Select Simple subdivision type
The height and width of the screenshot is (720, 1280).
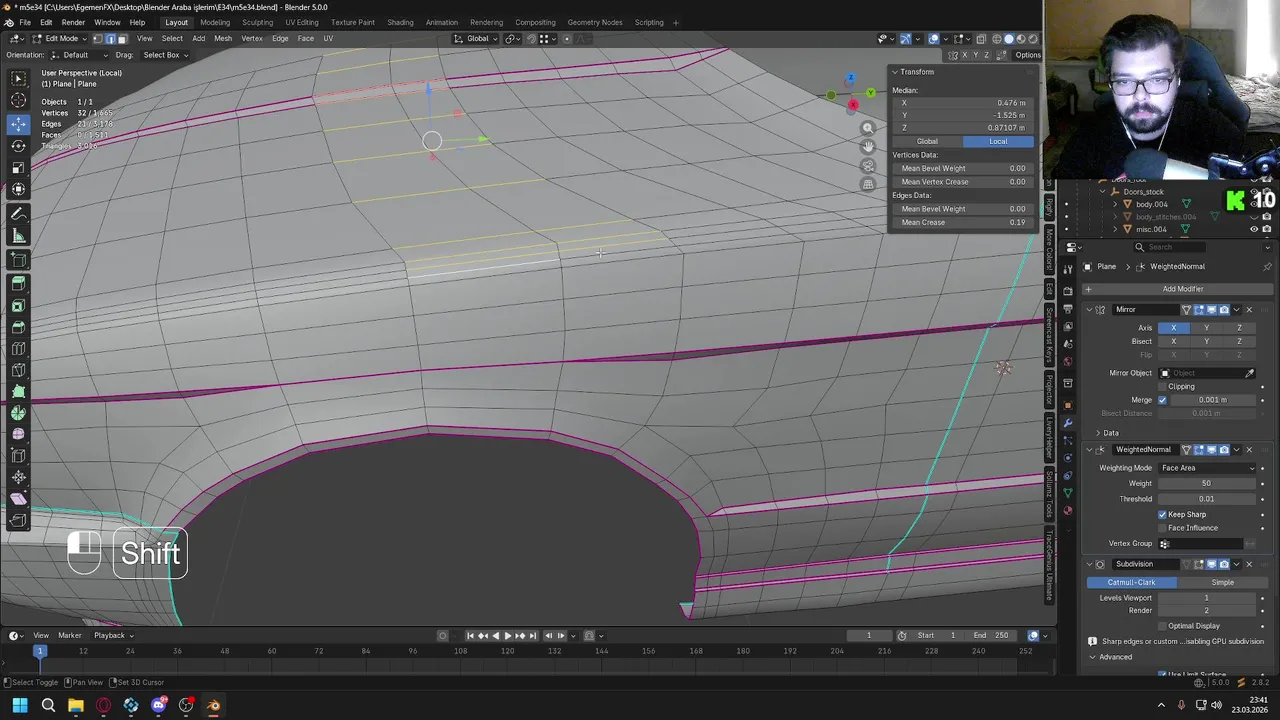[1222, 583]
